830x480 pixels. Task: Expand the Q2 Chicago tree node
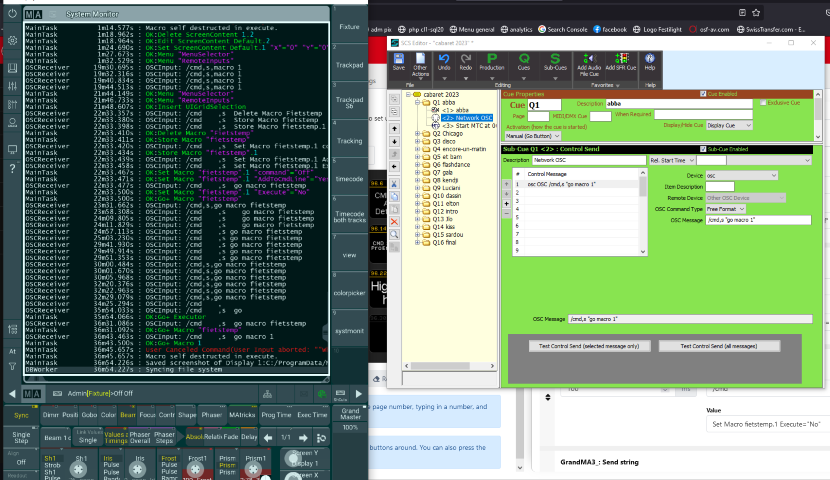[x=417, y=132]
